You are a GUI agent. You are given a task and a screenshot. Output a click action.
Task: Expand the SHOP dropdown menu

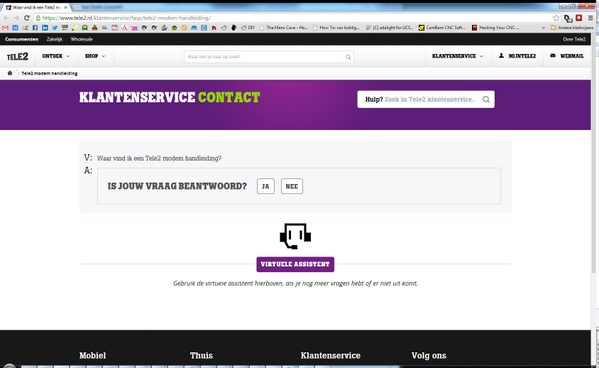click(95, 56)
